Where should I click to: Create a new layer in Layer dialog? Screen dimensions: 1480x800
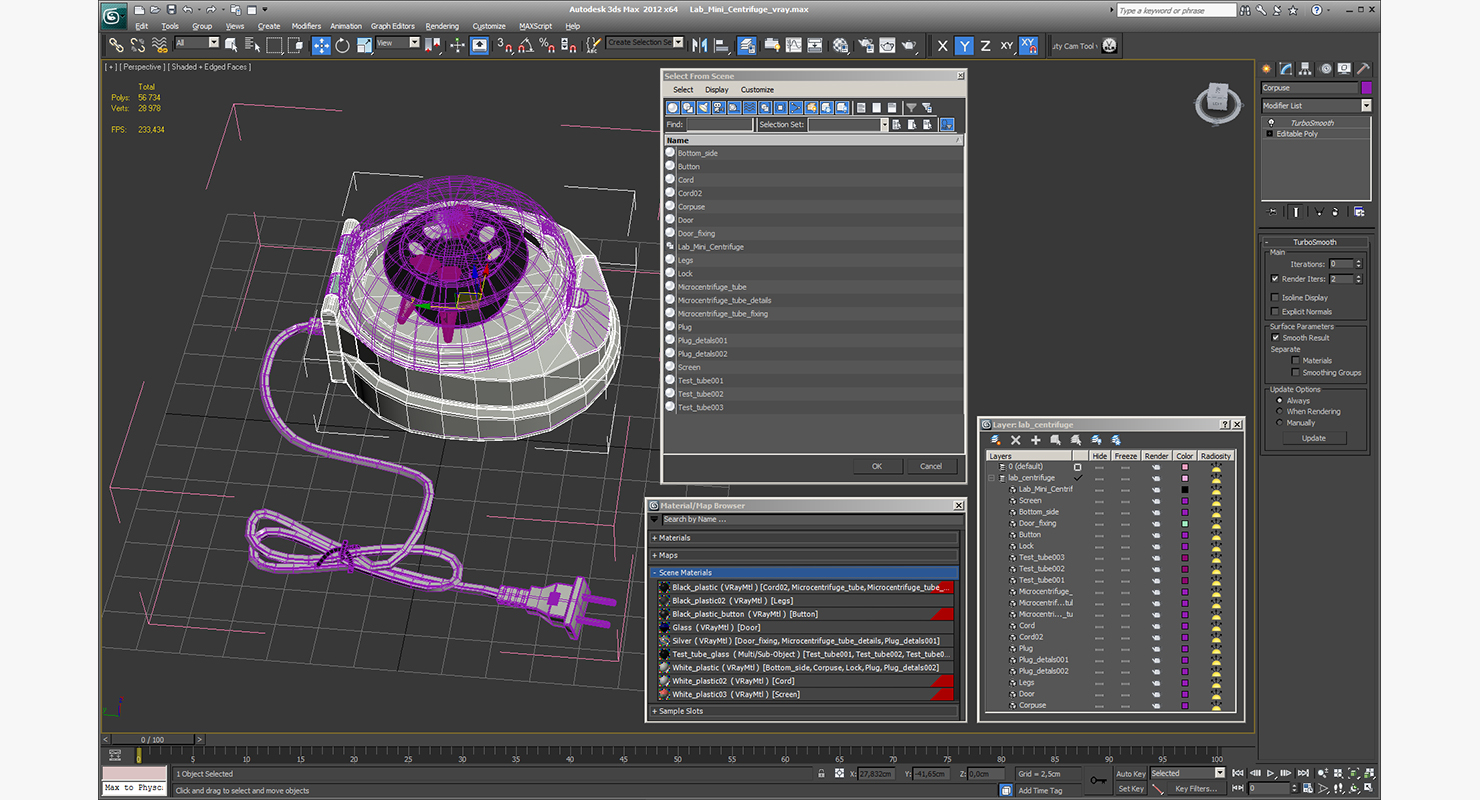(995, 440)
